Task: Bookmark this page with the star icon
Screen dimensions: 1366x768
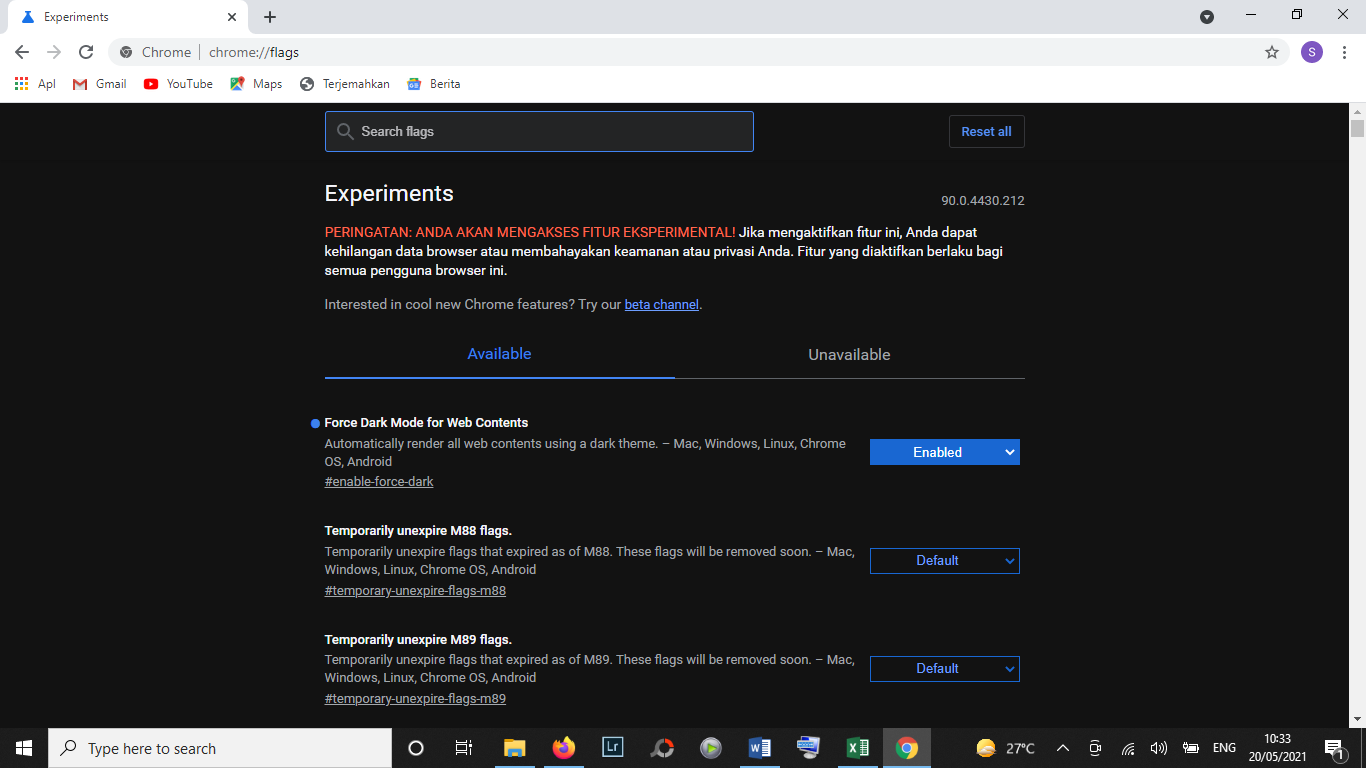Action: click(1272, 52)
